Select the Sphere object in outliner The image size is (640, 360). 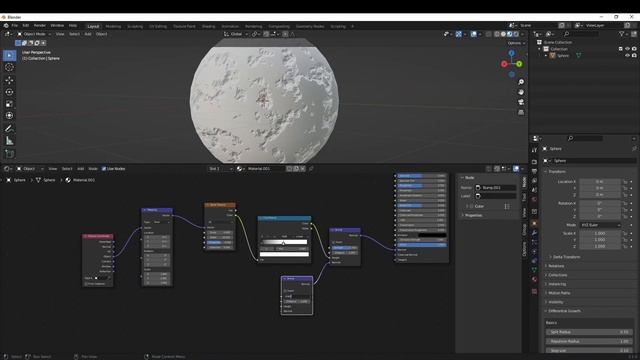pos(563,56)
